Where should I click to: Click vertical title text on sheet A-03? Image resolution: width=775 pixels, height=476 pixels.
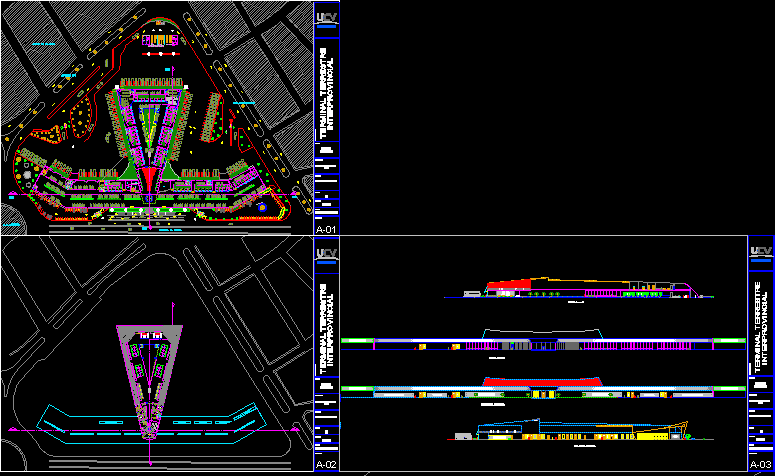[760, 325]
